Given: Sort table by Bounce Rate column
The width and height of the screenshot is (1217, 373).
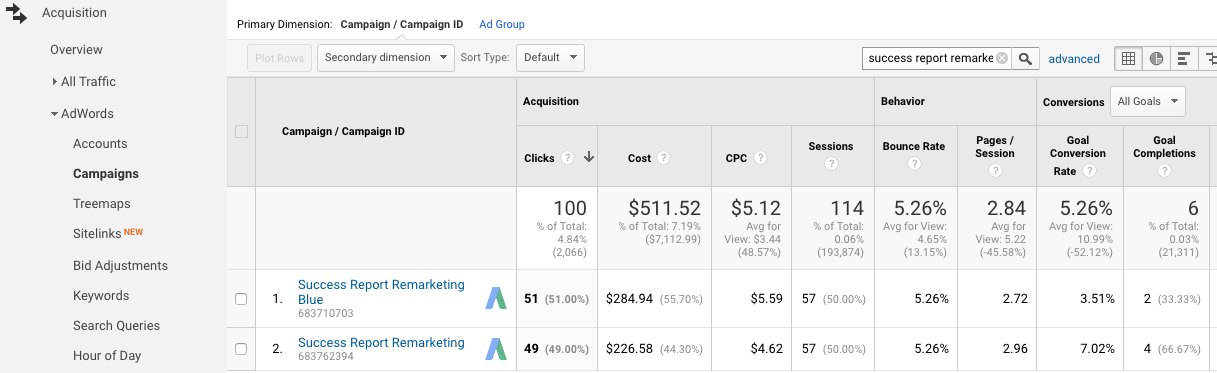Looking at the screenshot, I should [913, 146].
